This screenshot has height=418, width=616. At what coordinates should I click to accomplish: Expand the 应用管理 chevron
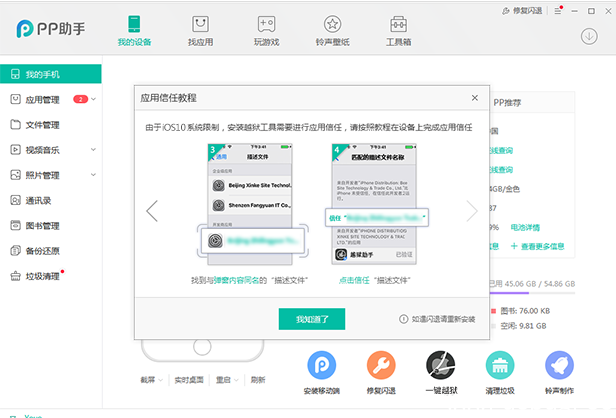tap(94, 99)
